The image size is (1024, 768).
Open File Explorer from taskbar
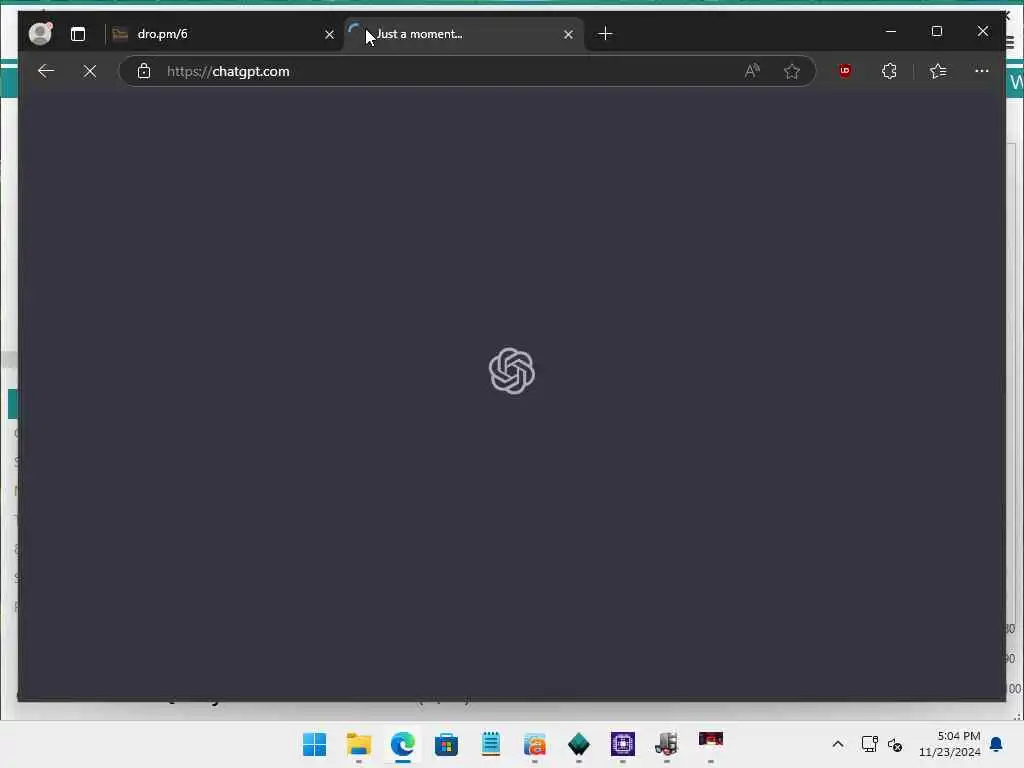tap(359, 744)
